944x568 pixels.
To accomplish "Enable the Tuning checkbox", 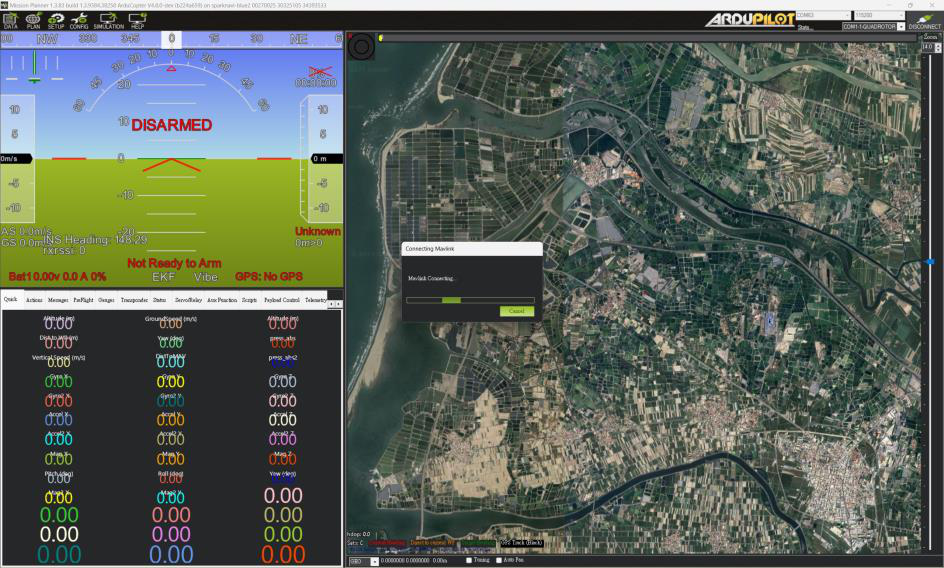I will point(469,560).
